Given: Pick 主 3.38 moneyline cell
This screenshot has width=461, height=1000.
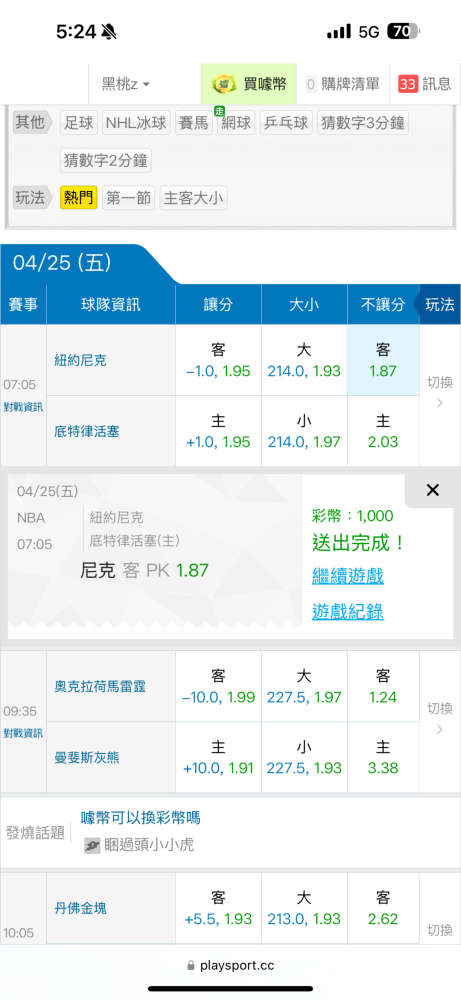Looking at the screenshot, I should pos(383,758).
